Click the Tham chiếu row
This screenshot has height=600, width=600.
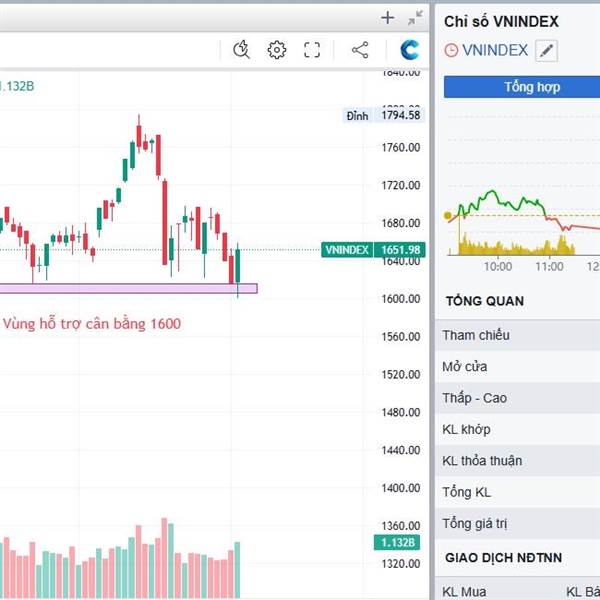point(476,335)
